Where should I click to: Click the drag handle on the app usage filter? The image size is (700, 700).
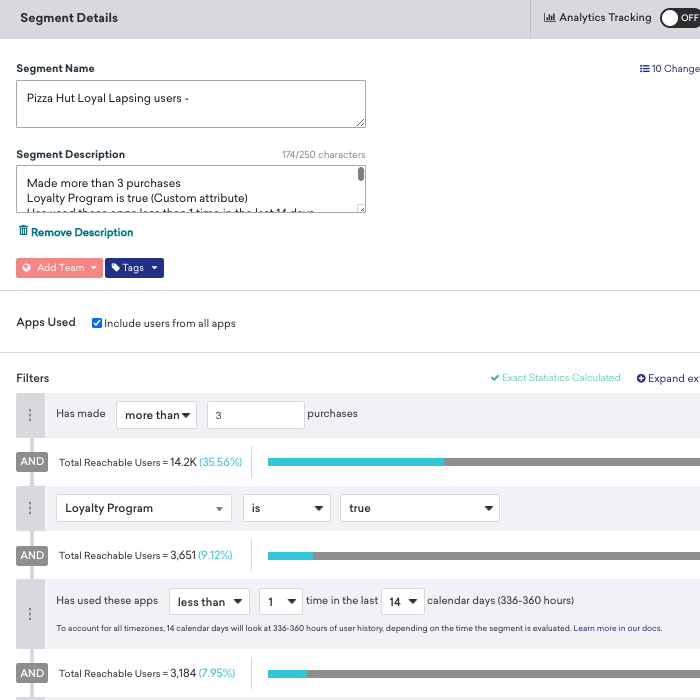point(30,614)
